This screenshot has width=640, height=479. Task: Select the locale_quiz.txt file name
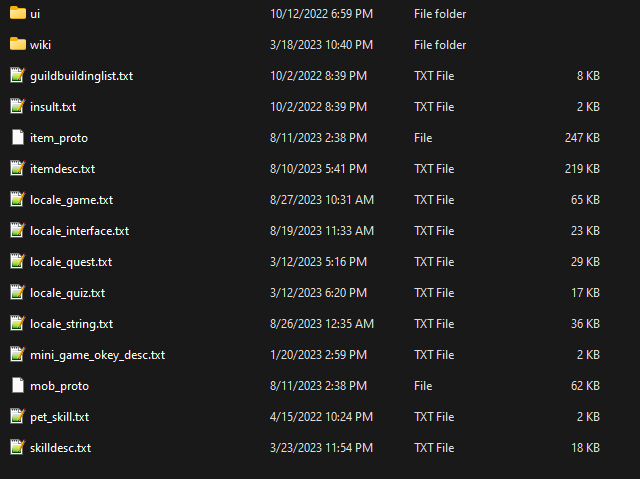[67, 293]
